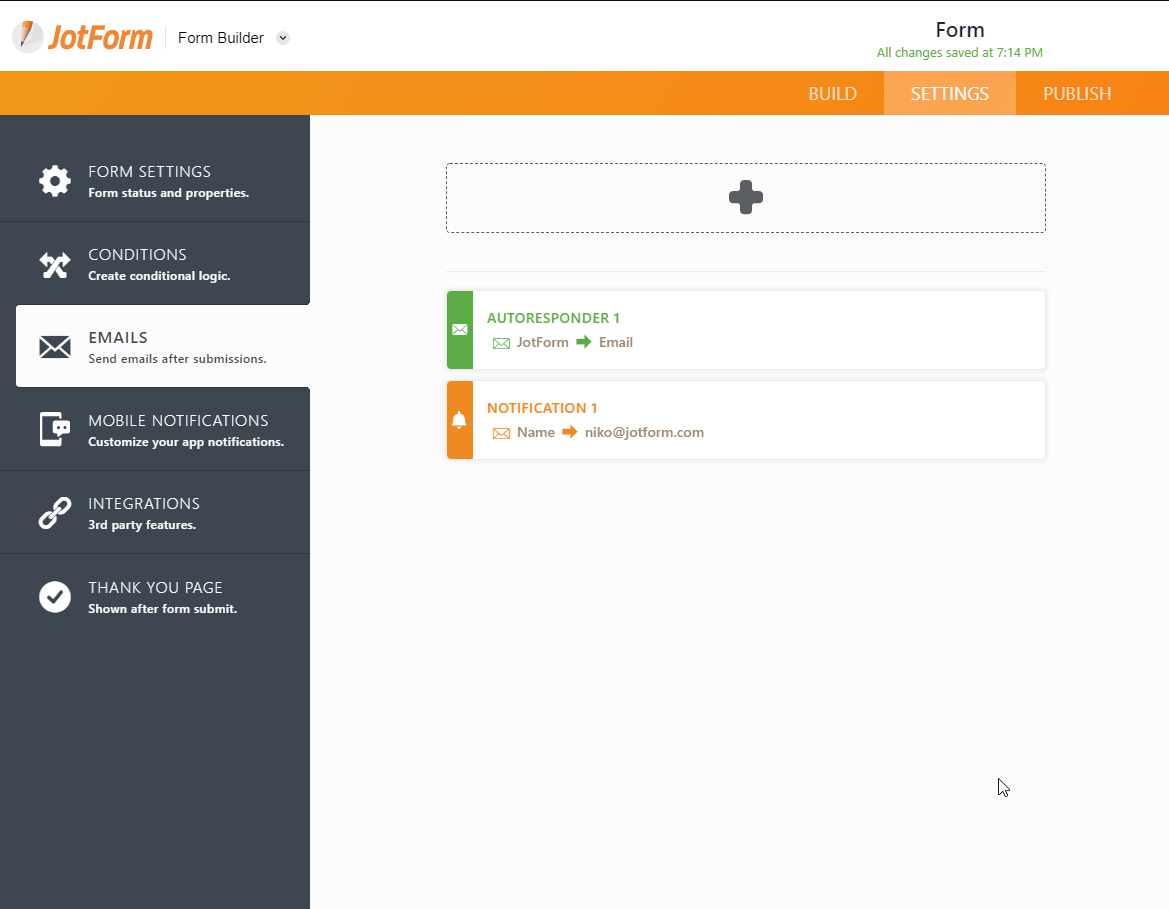Click the Form title to rename it
Image resolution: width=1169 pixels, height=909 pixels.
click(959, 30)
